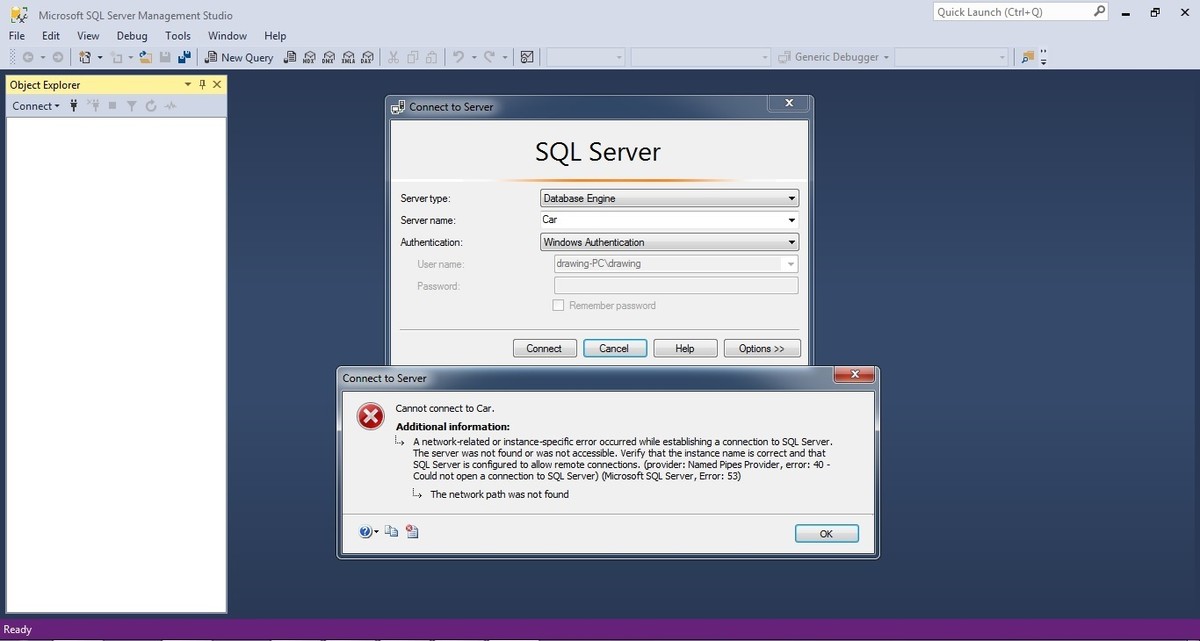Screen dimensions: 1200x641
Task: Toggle the Remember password checkbox
Action: tap(559, 305)
